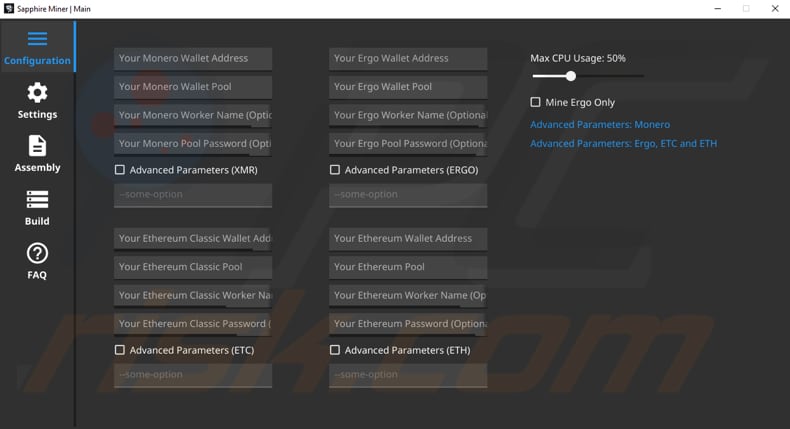The width and height of the screenshot is (790, 429).
Task: Select the Your Ethereum Wallet Address field
Action: coord(408,239)
